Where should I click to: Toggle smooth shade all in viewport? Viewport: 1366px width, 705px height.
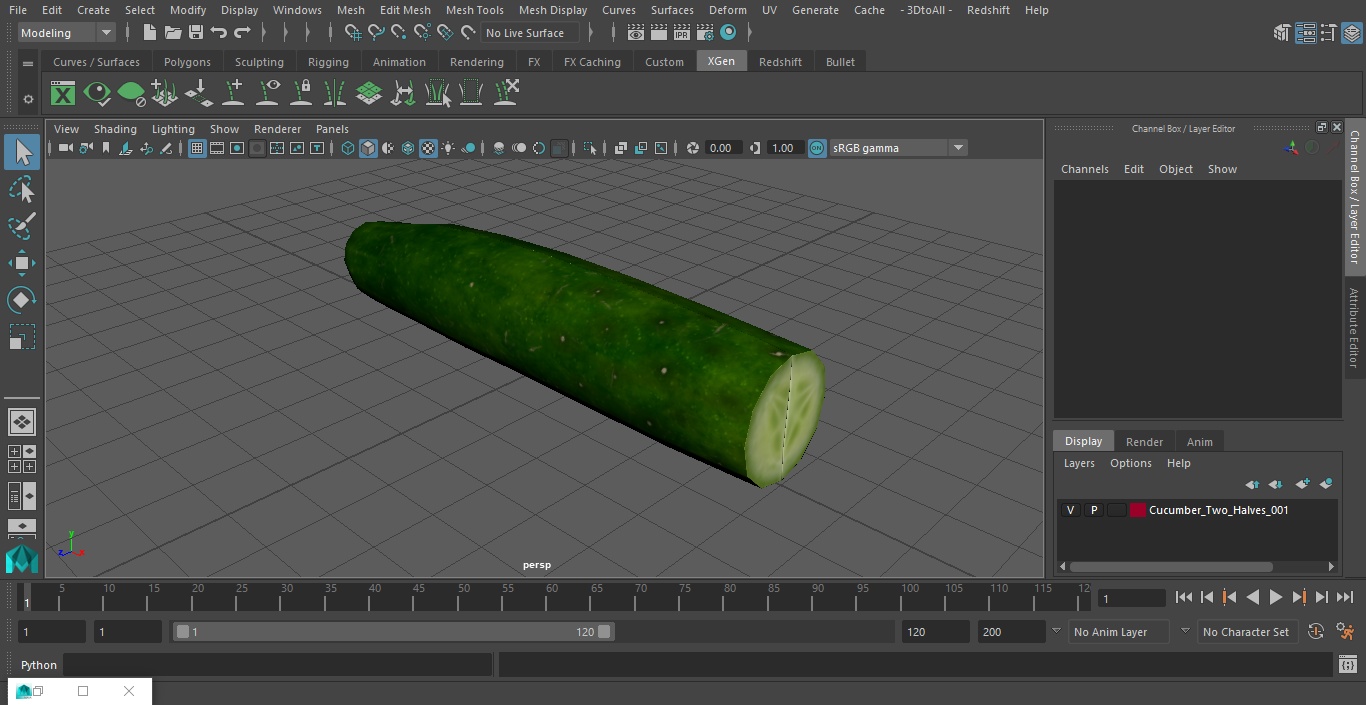[x=368, y=148]
